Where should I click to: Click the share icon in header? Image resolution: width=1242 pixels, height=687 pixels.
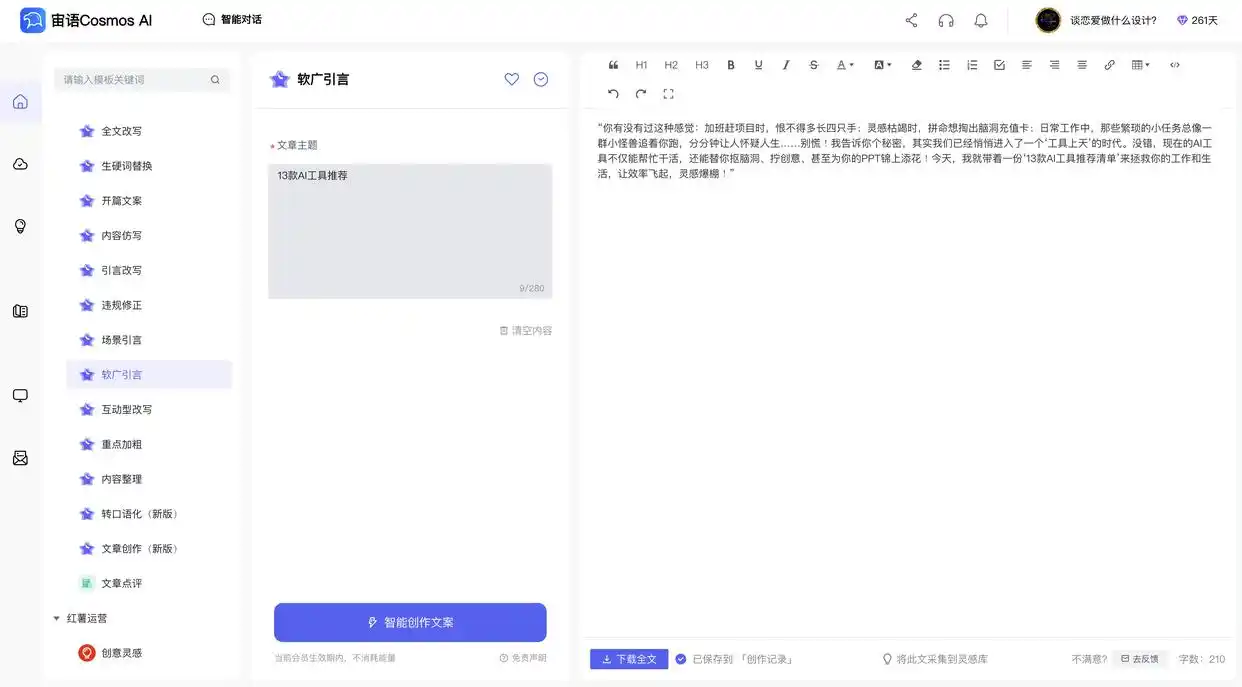[x=911, y=20]
